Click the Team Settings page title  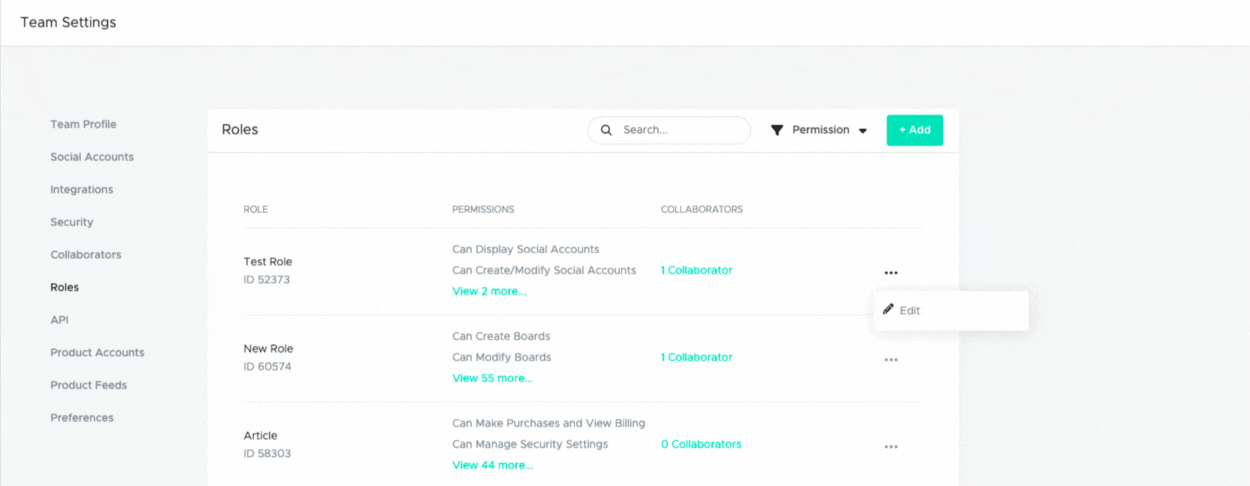pyautogui.click(x=68, y=22)
